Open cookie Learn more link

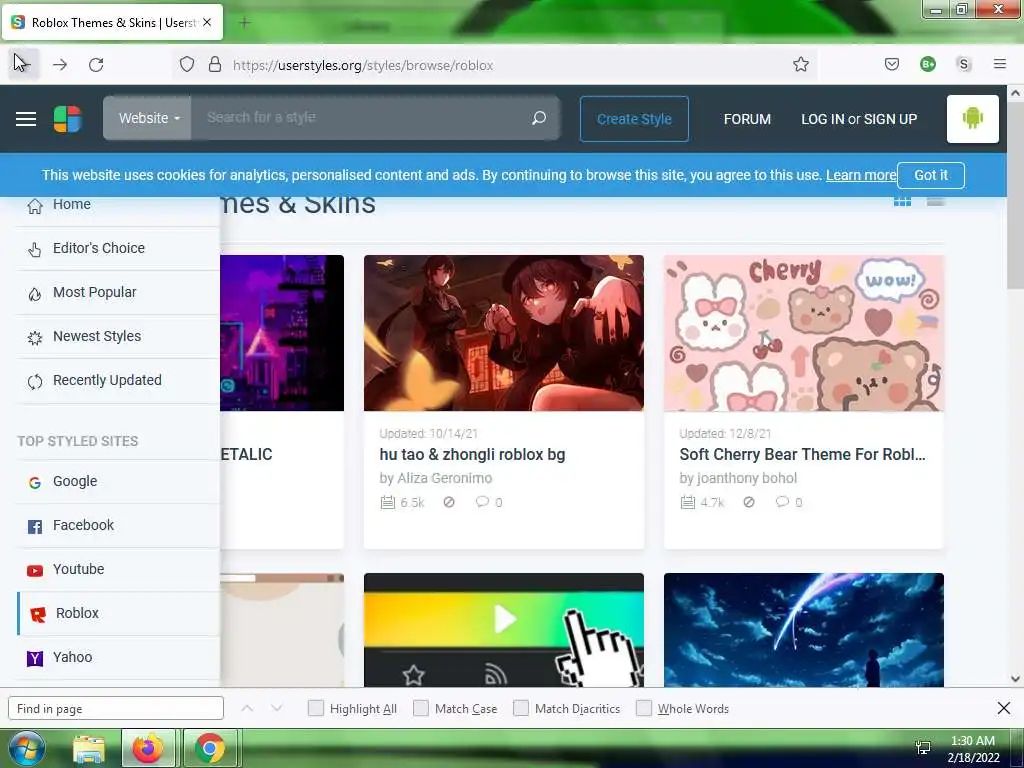[861, 175]
